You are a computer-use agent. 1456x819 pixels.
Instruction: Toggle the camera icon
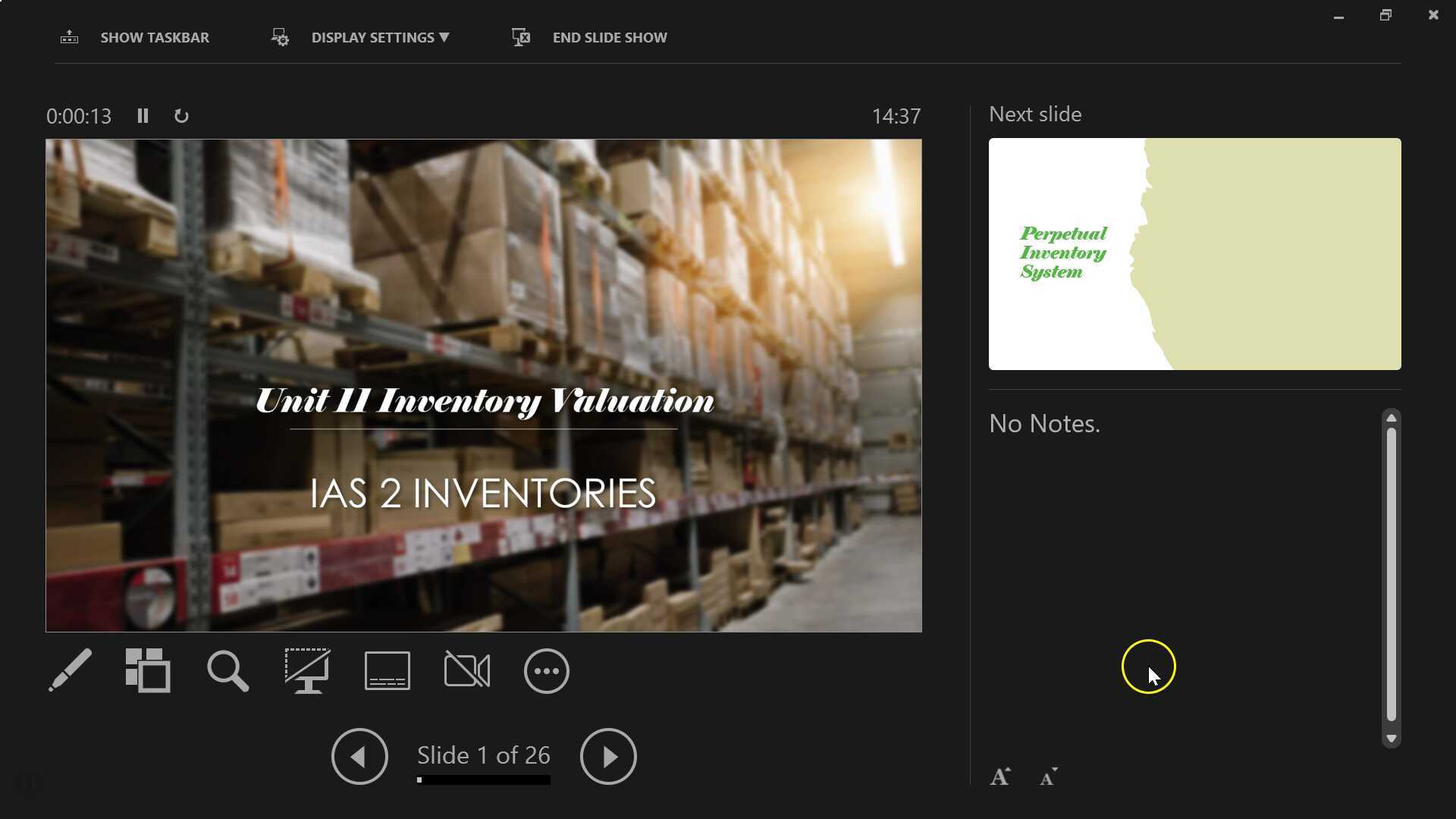pyautogui.click(x=467, y=670)
